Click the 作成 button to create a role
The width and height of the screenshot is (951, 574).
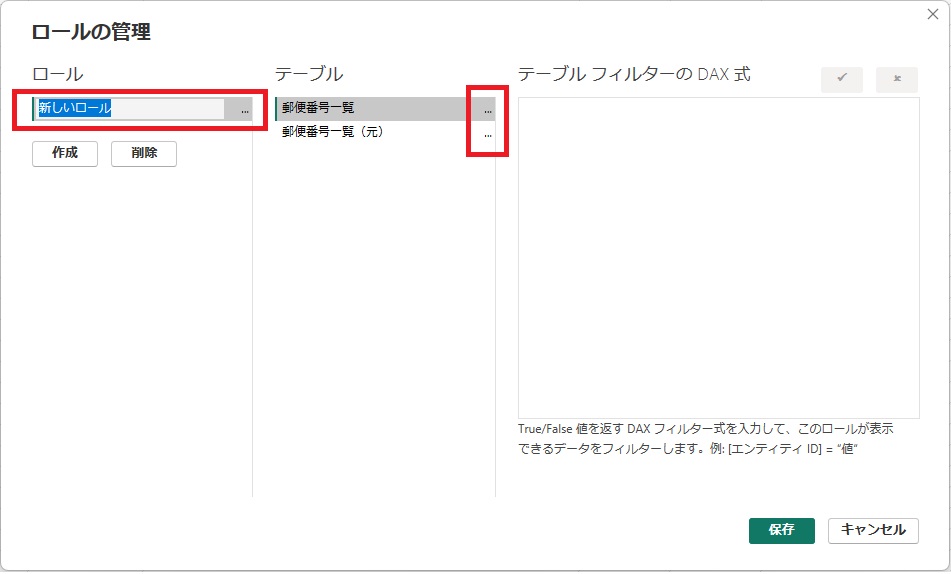[x=65, y=154]
